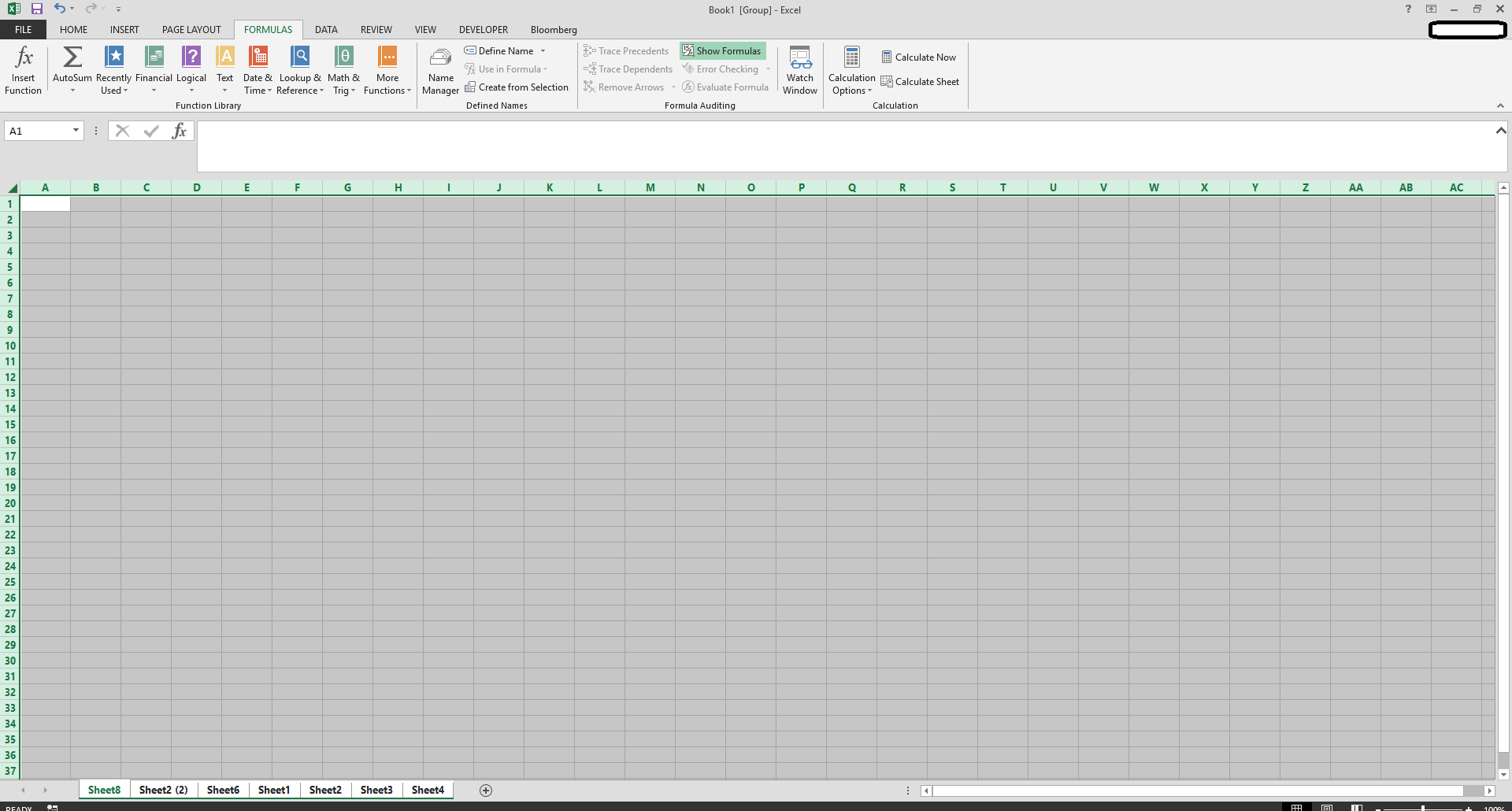Expand the Define Name dropdown arrow
The image size is (1512, 811).
click(543, 51)
